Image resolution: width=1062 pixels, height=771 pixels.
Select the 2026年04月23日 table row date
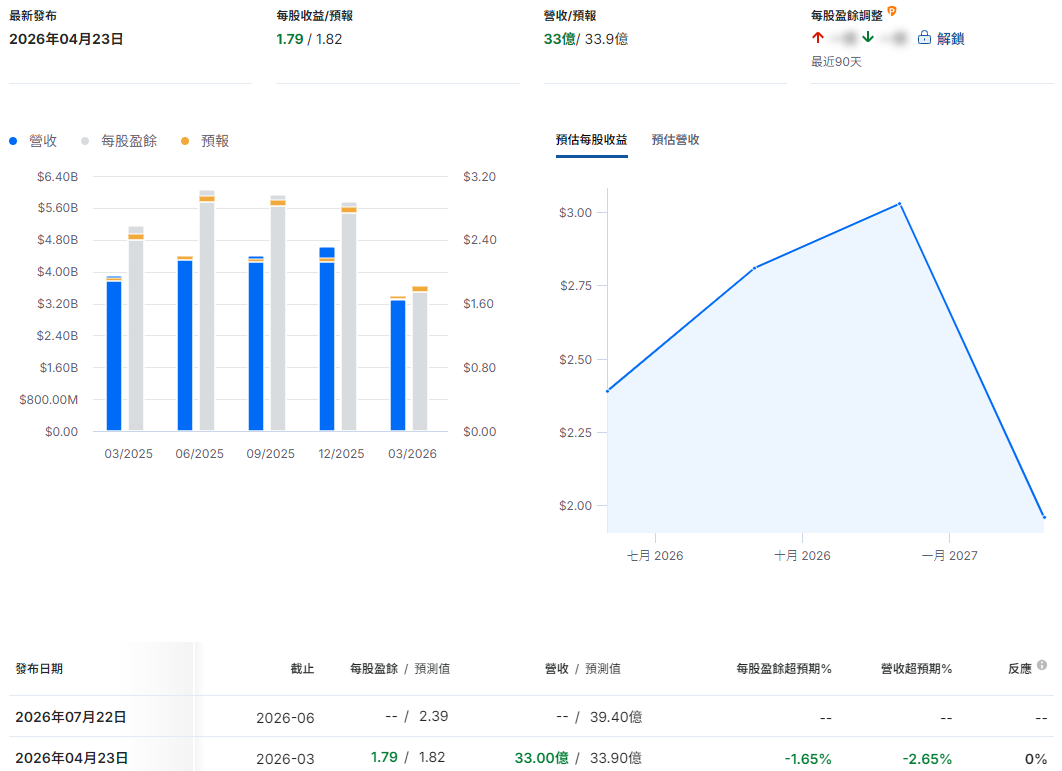point(71,758)
